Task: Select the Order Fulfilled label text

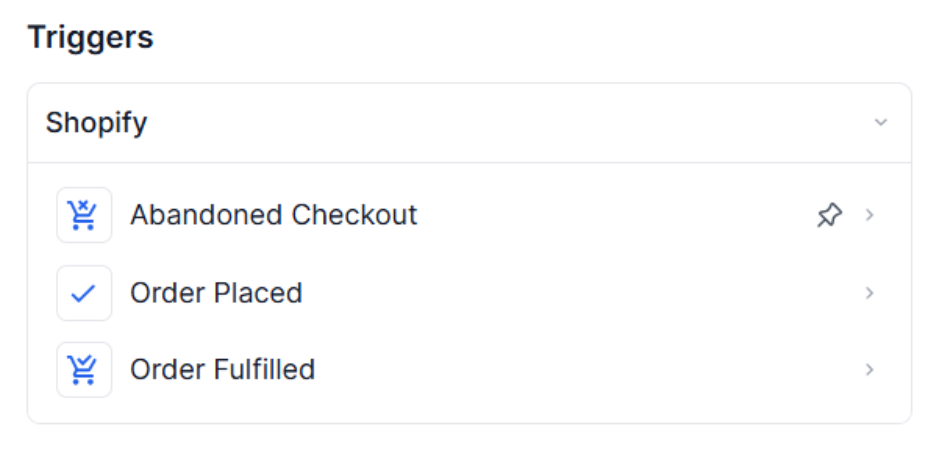Action: pos(222,370)
